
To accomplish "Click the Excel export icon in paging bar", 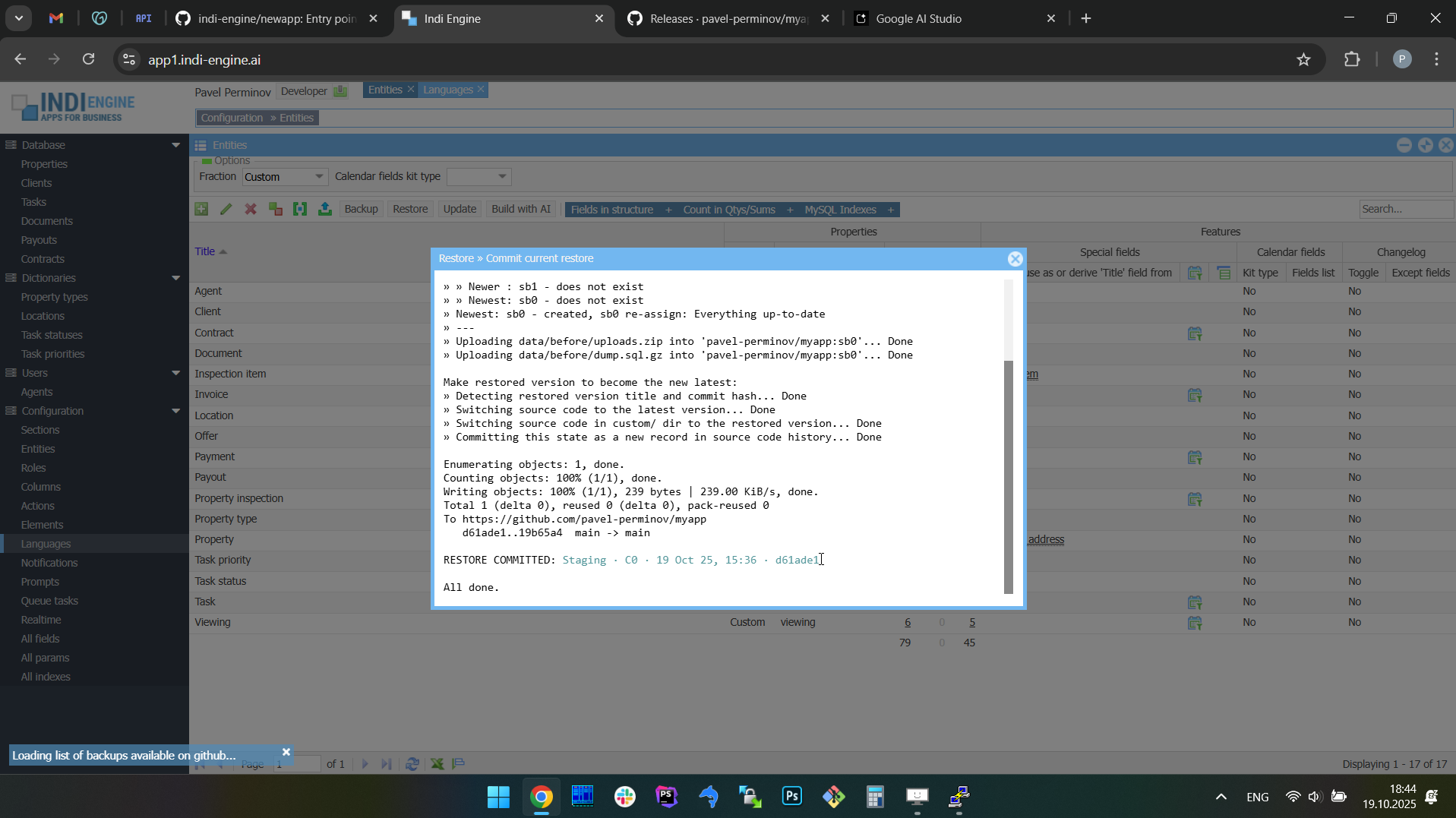I will coord(437,764).
